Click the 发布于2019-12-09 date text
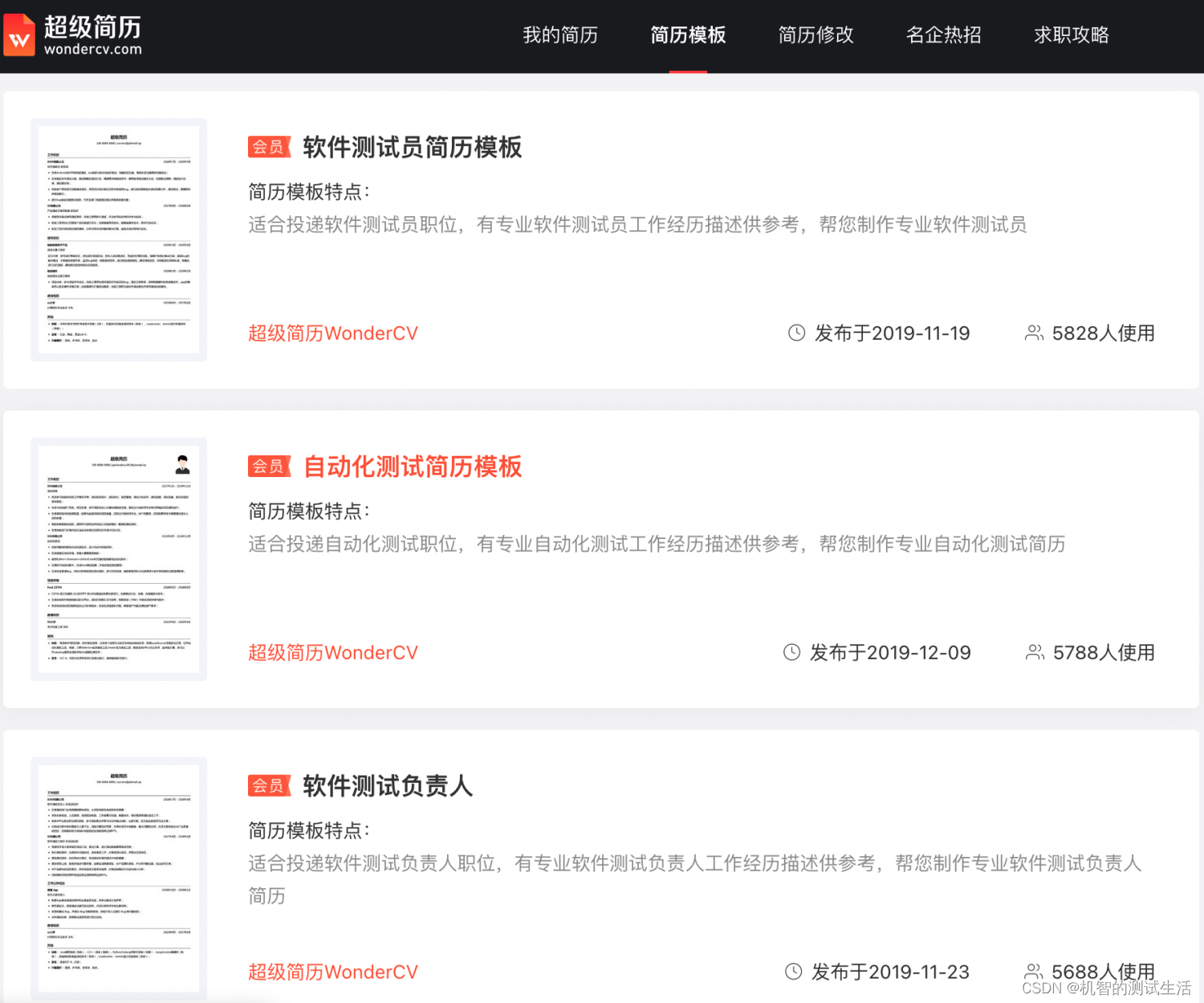This screenshot has height=1003, width=1204. point(890,653)
